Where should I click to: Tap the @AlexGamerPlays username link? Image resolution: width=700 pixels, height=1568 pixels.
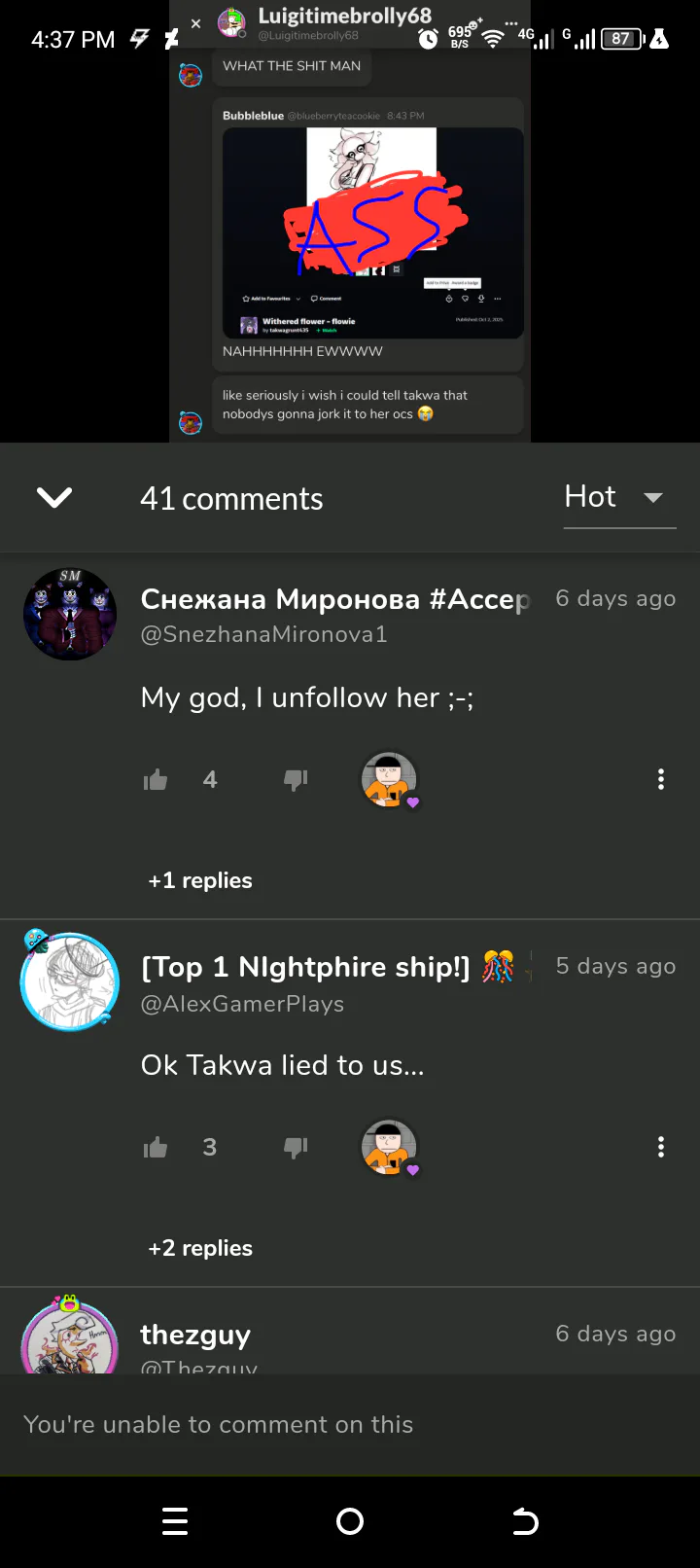click(243, 1004)
